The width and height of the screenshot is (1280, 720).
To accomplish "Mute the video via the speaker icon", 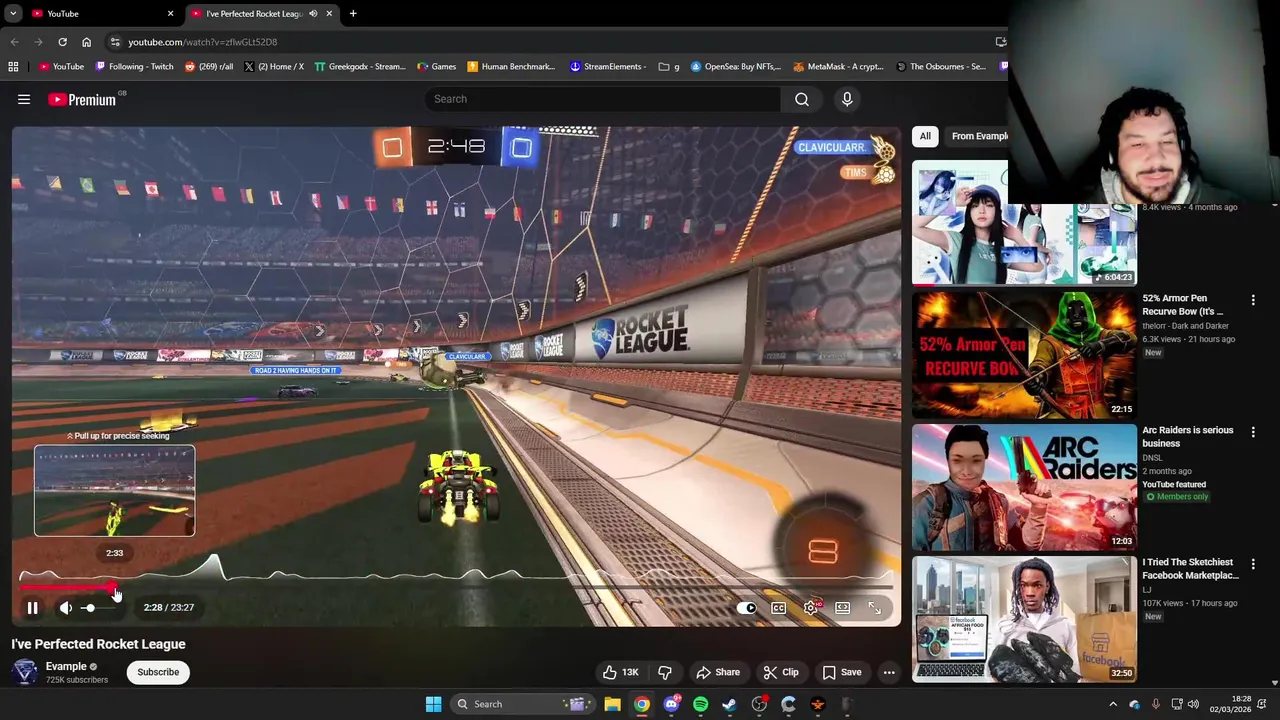I will click(x=65, y=607).
